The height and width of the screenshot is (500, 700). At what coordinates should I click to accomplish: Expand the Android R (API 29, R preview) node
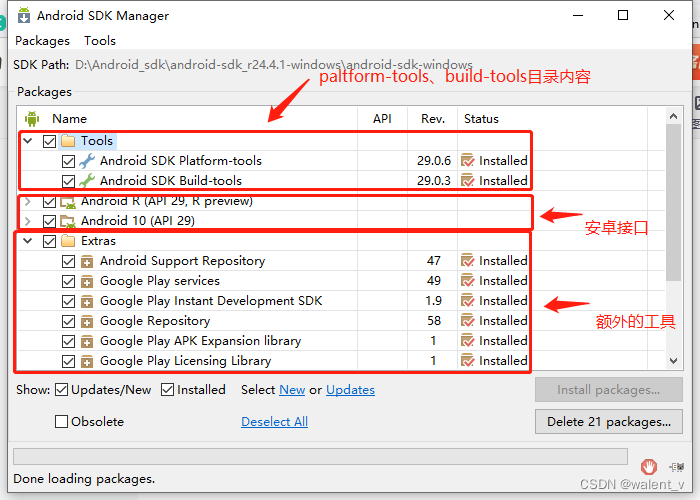(28, 202)
